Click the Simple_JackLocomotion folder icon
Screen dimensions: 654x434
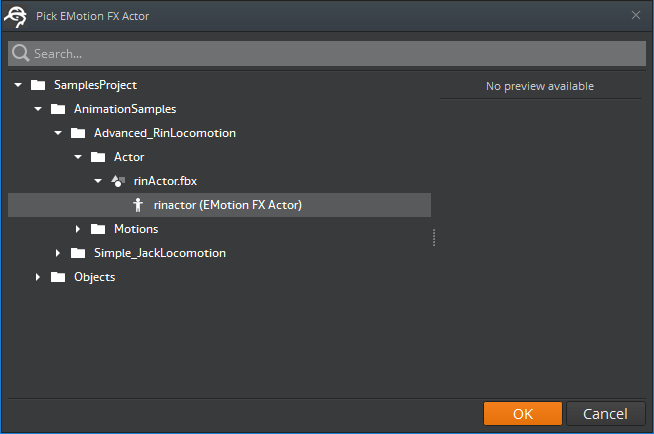(x=78, y=253)
